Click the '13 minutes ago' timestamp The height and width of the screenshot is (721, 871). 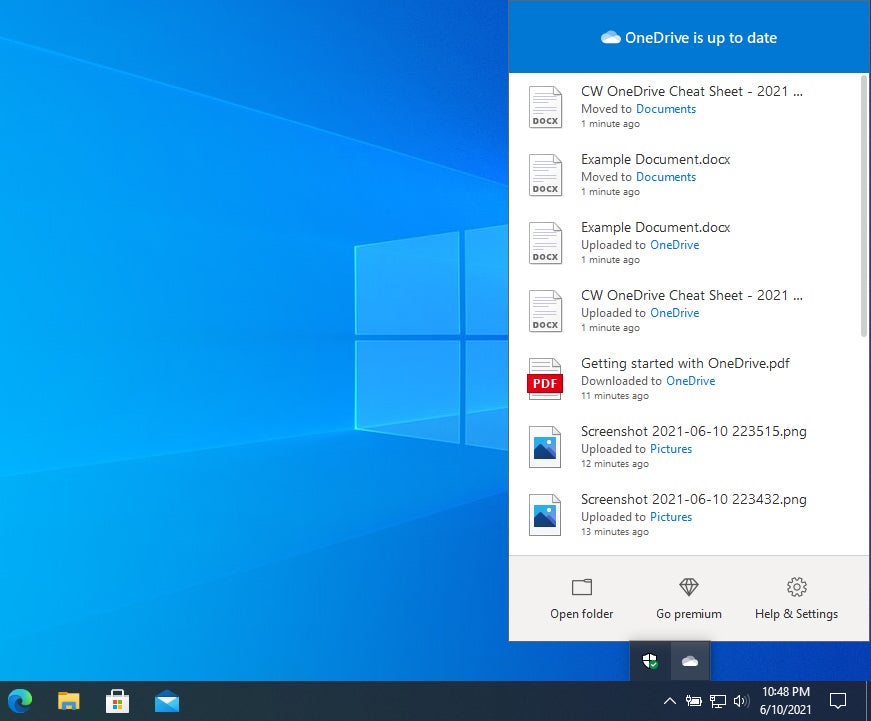point(615,532)
